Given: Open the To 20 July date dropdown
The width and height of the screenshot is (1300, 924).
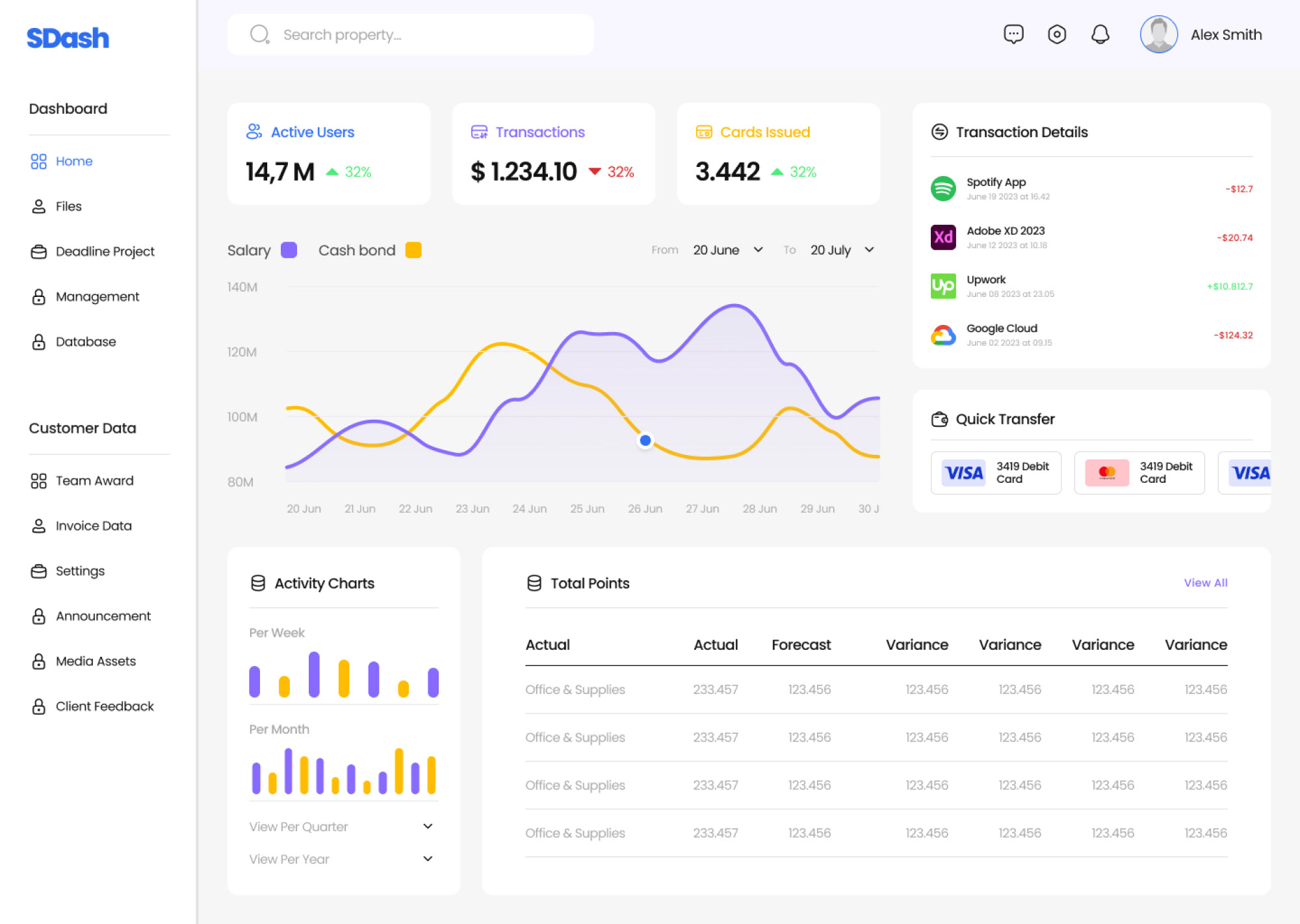Looking at the screenshot, I should tap(842, 250).
